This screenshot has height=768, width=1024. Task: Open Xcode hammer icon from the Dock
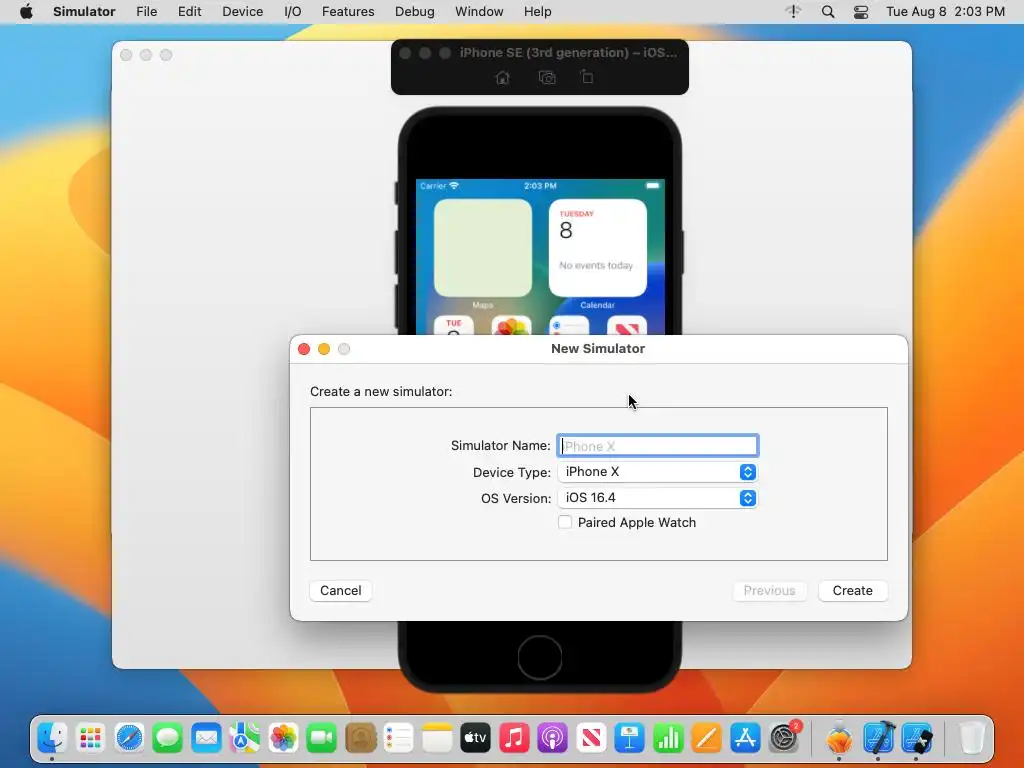tap(879, 738)
